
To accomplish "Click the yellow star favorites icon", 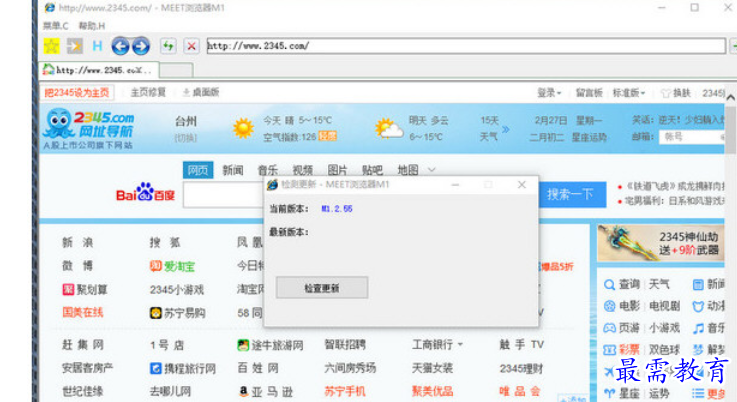I will point(51,46).
